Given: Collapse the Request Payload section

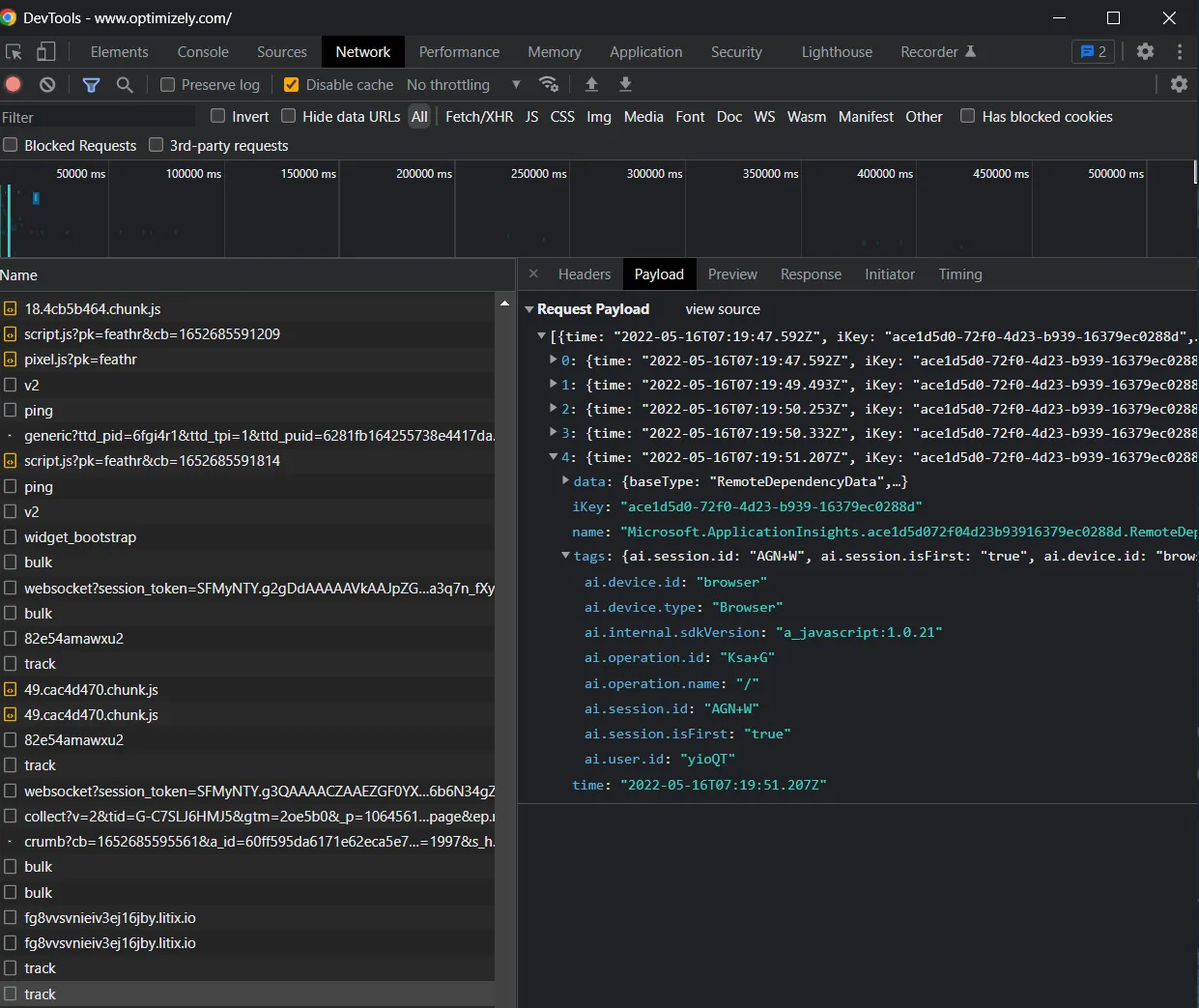Looking at the screenshot, I should (x=529, y=309).
